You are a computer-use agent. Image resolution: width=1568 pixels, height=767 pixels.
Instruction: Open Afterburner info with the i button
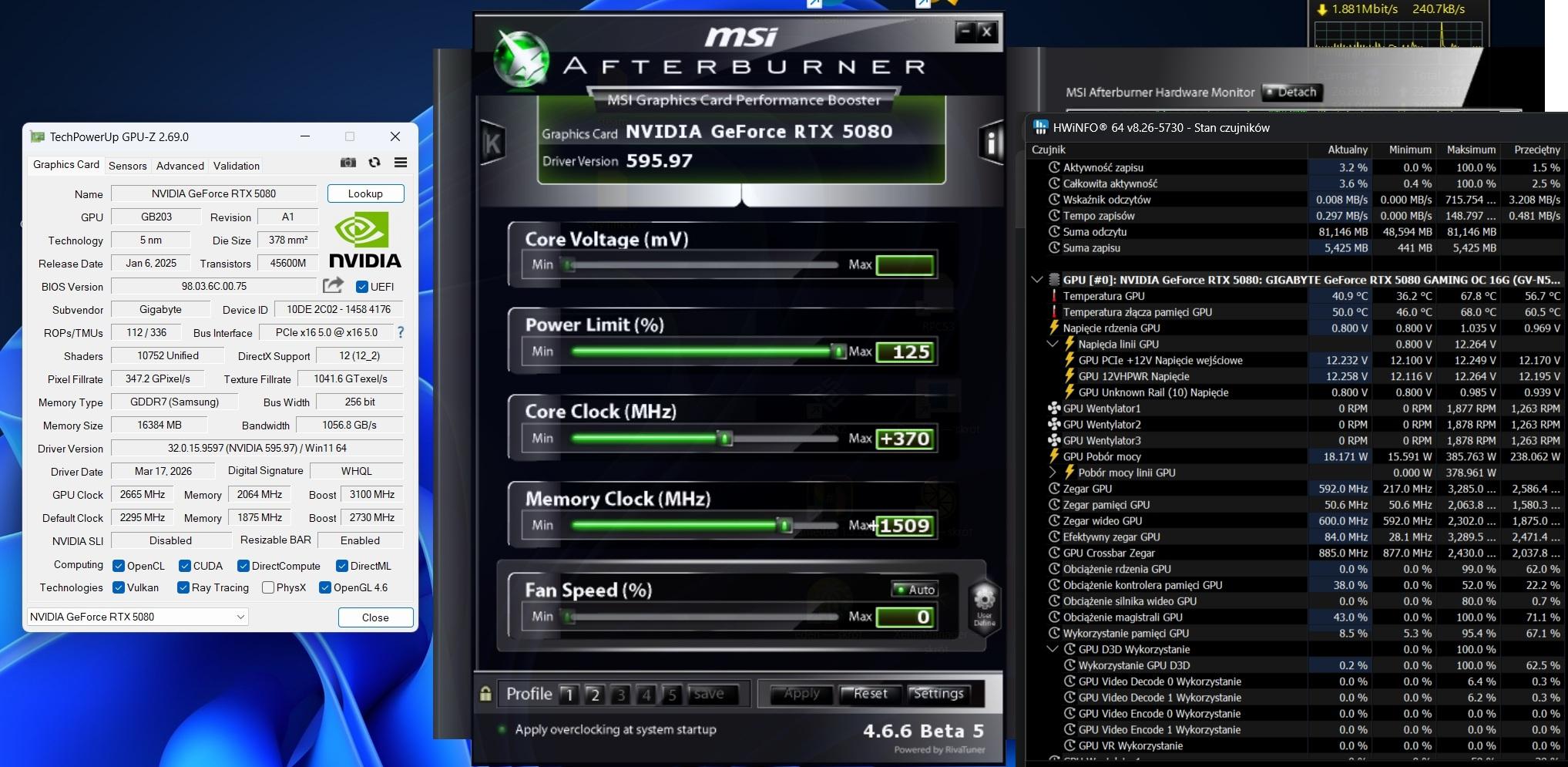992,143
